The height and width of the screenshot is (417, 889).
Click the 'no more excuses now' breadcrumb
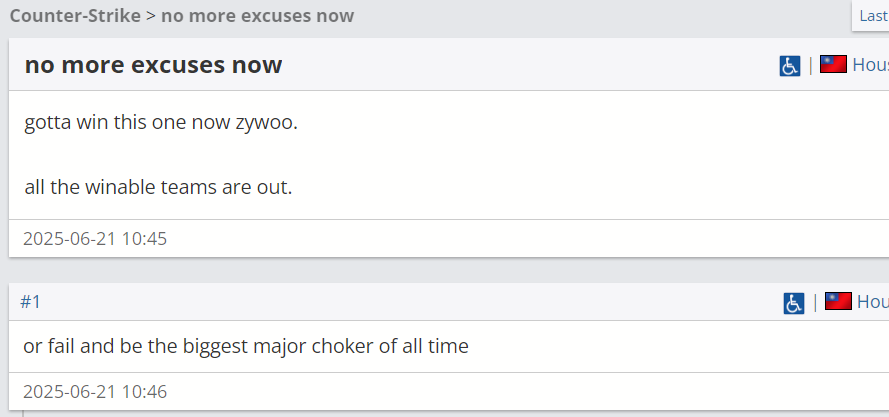pos(257,15)
